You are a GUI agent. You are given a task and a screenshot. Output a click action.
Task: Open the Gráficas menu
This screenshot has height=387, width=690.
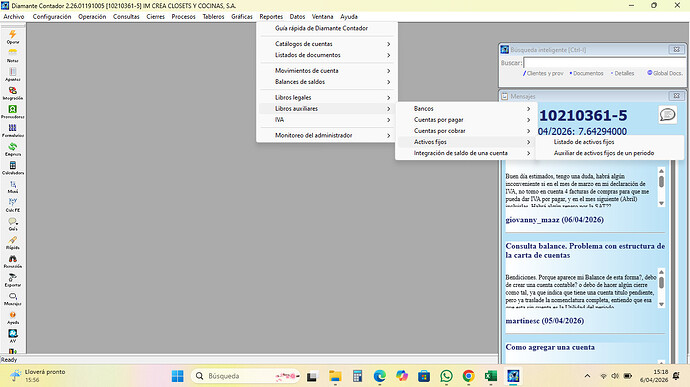pyautogui.click(x=242, y=17)
